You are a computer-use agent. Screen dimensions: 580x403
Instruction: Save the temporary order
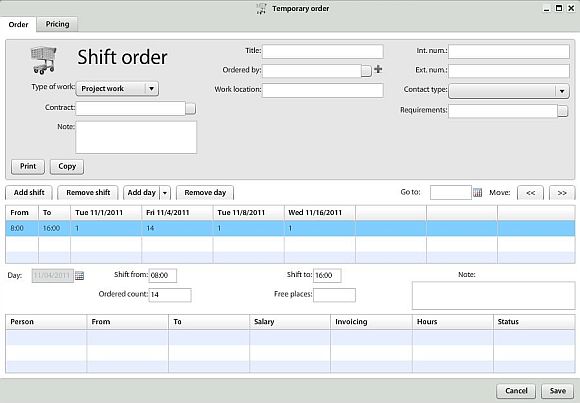(x=557, y=391)
